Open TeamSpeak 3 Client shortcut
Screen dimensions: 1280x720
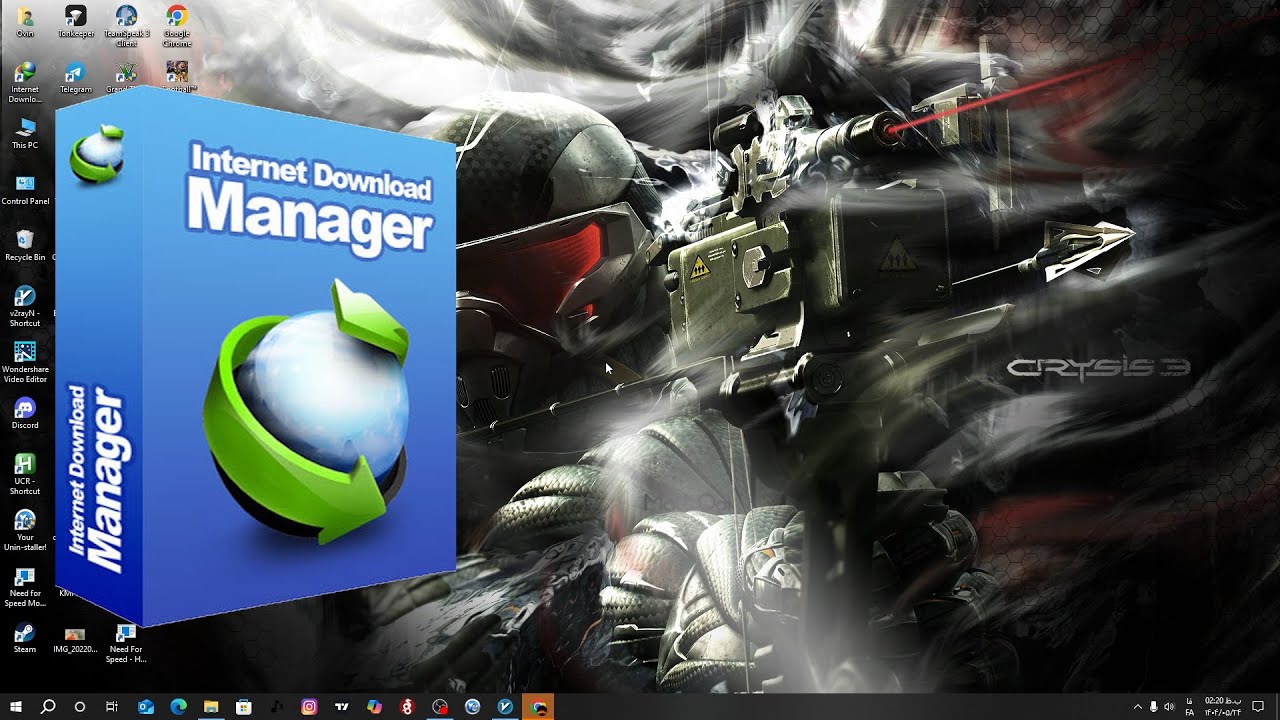click(x=126, y=26)
